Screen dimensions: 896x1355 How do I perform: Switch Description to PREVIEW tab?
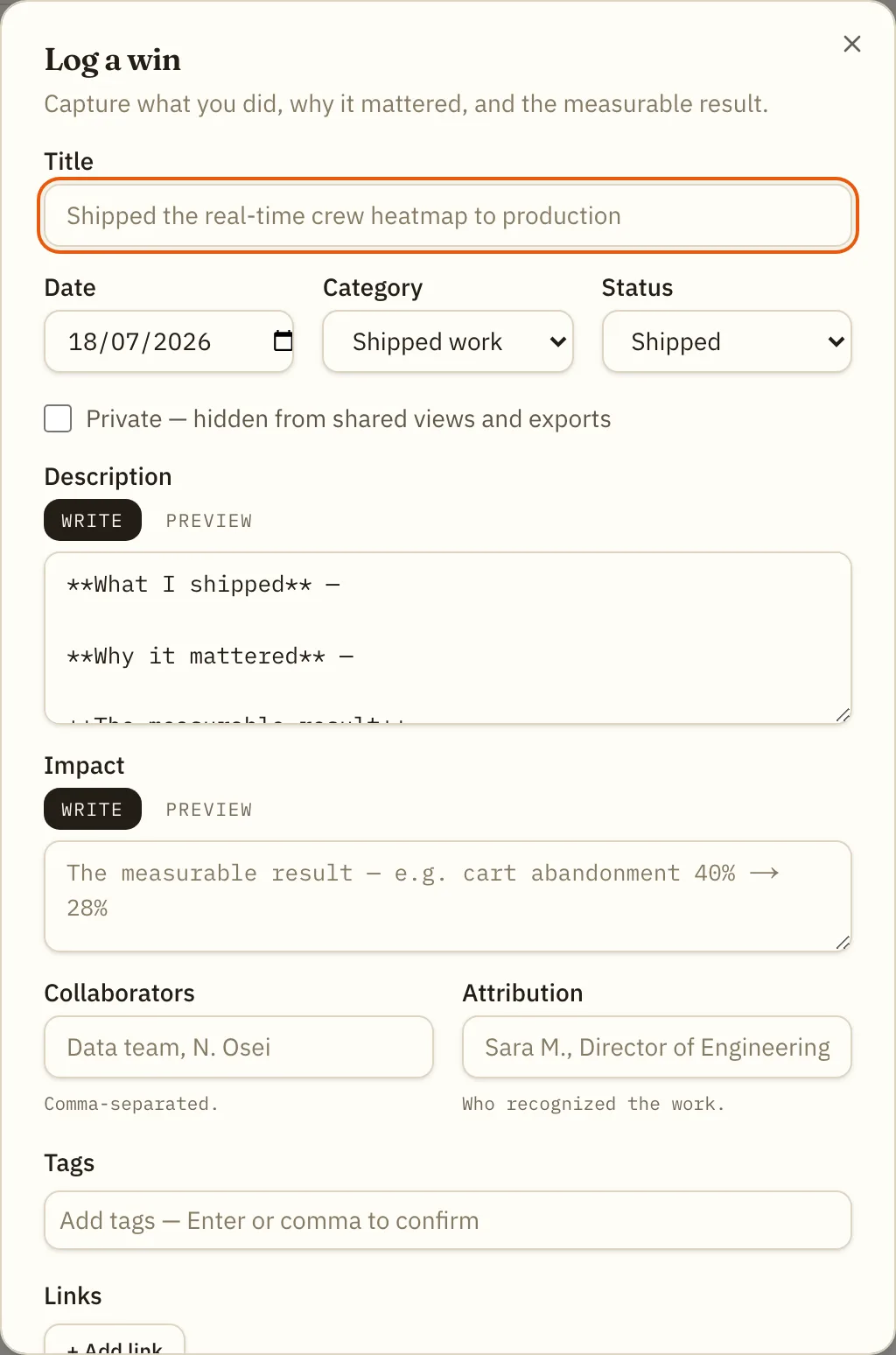point(209,520)
